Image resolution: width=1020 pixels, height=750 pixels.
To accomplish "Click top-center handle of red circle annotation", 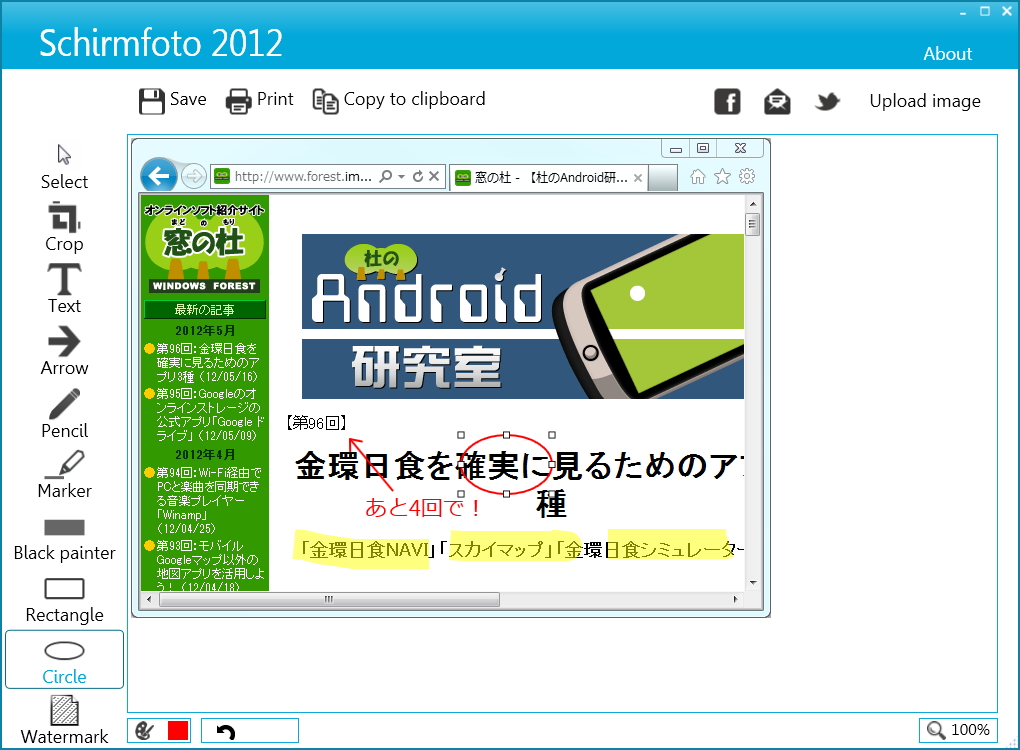I will [507, 435].
